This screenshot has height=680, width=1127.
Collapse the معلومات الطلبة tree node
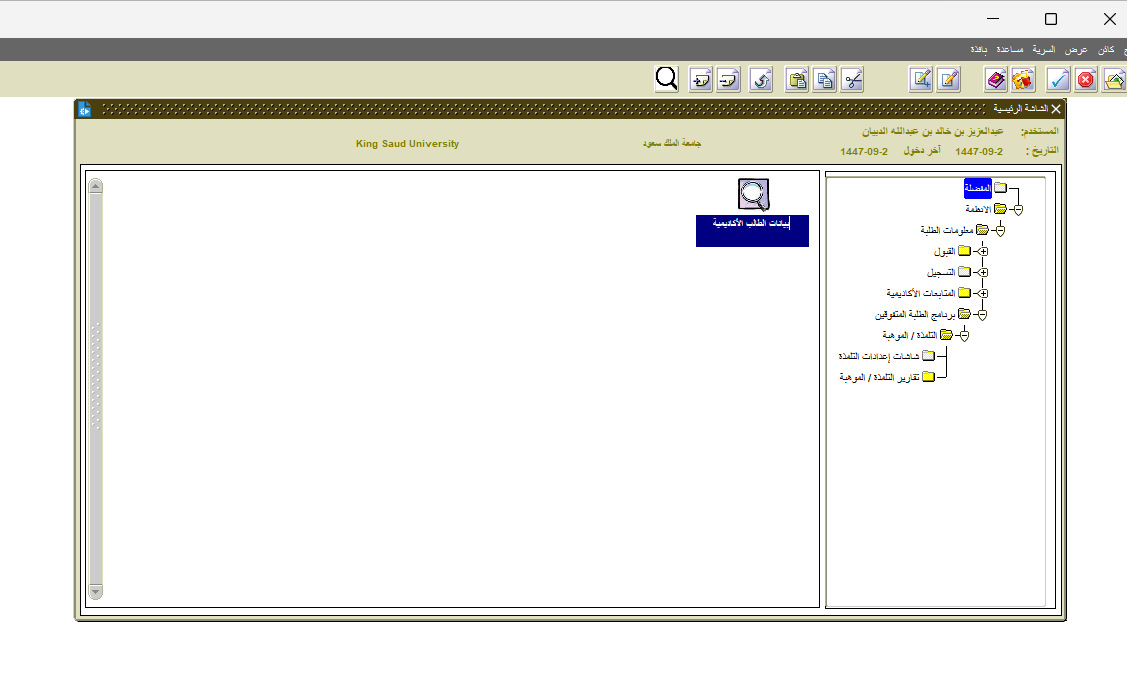click(x=999, y=230)
